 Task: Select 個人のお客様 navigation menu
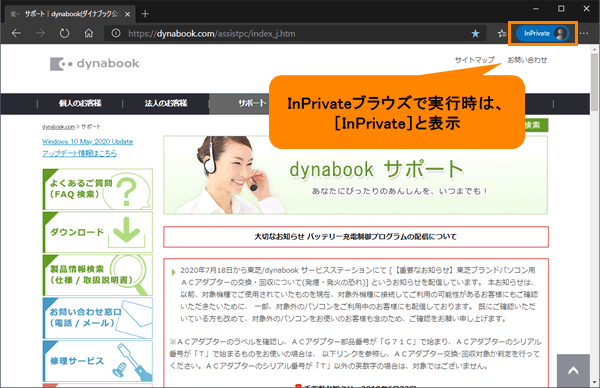[x=80, y=103]
